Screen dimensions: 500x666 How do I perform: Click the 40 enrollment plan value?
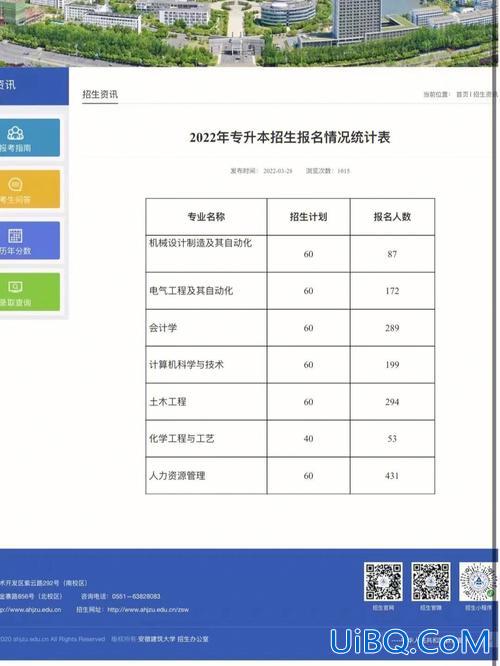click(x=308, y=439)
